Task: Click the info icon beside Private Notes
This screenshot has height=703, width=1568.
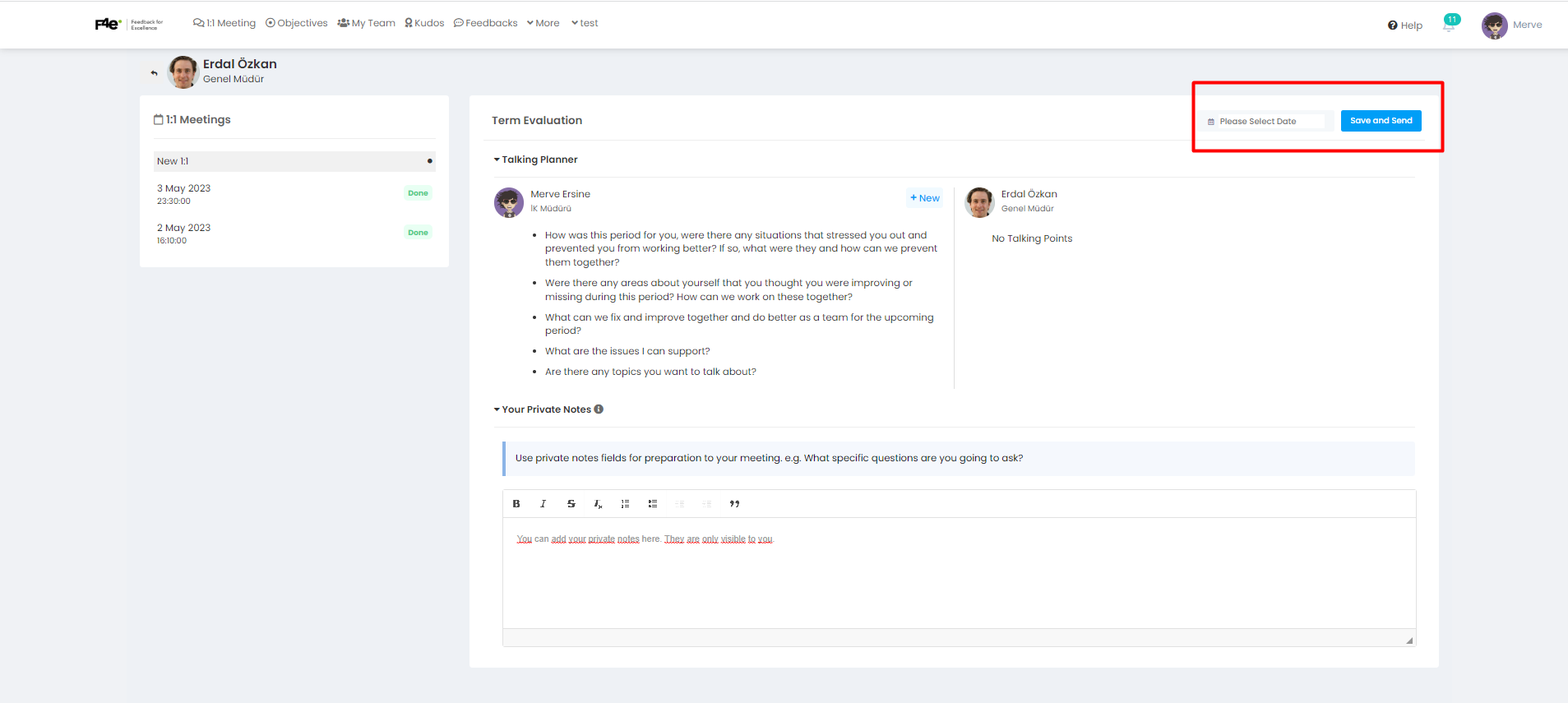Action: point(599,409)
